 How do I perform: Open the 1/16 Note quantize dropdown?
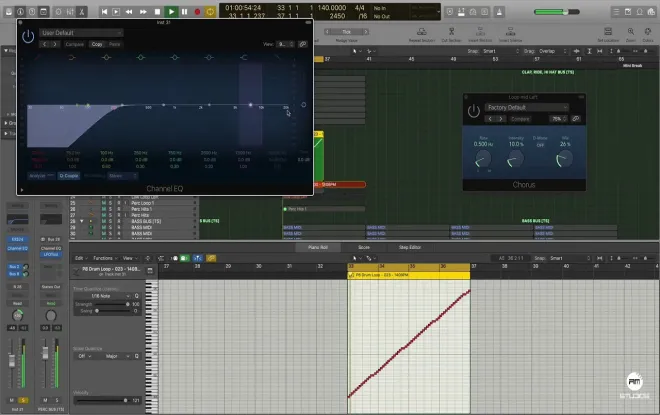pyautogui.click(x=103, y=296)
